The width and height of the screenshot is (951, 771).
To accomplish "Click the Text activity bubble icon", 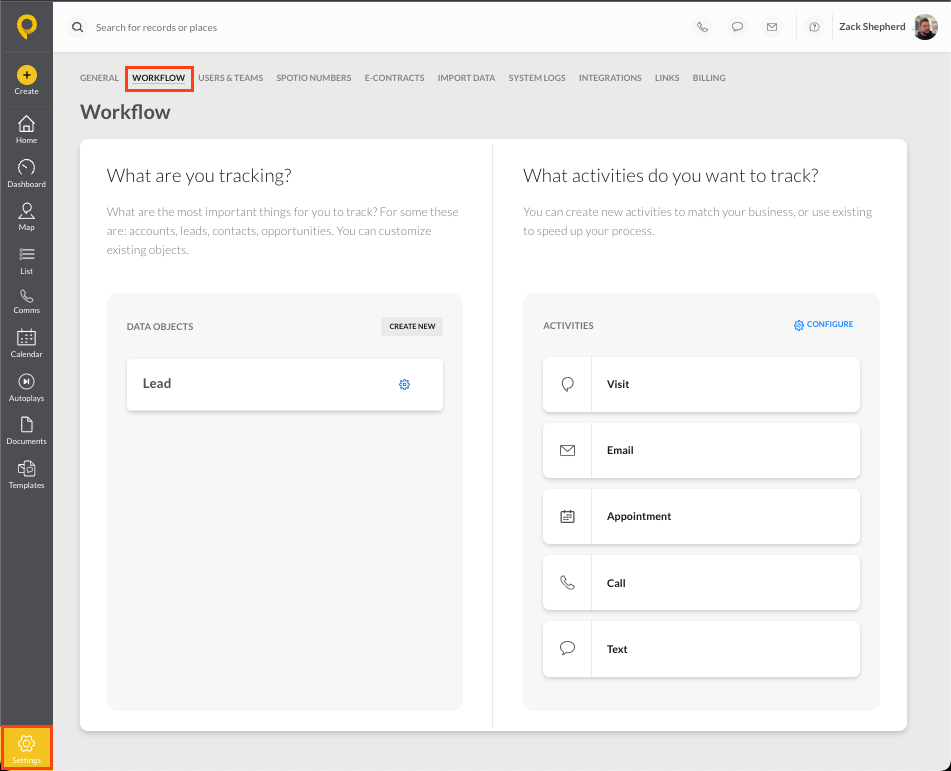I will (x=568, y=648).
